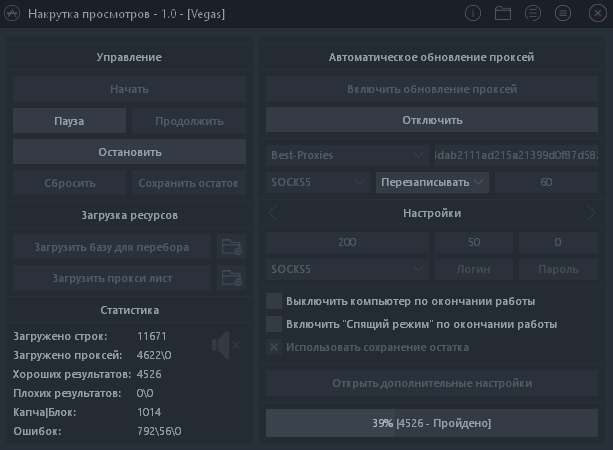The image size is (613, 450).
Task: Enable Выключить компьютер по окончании работы checkbox
Action: [x=273, y=301]
